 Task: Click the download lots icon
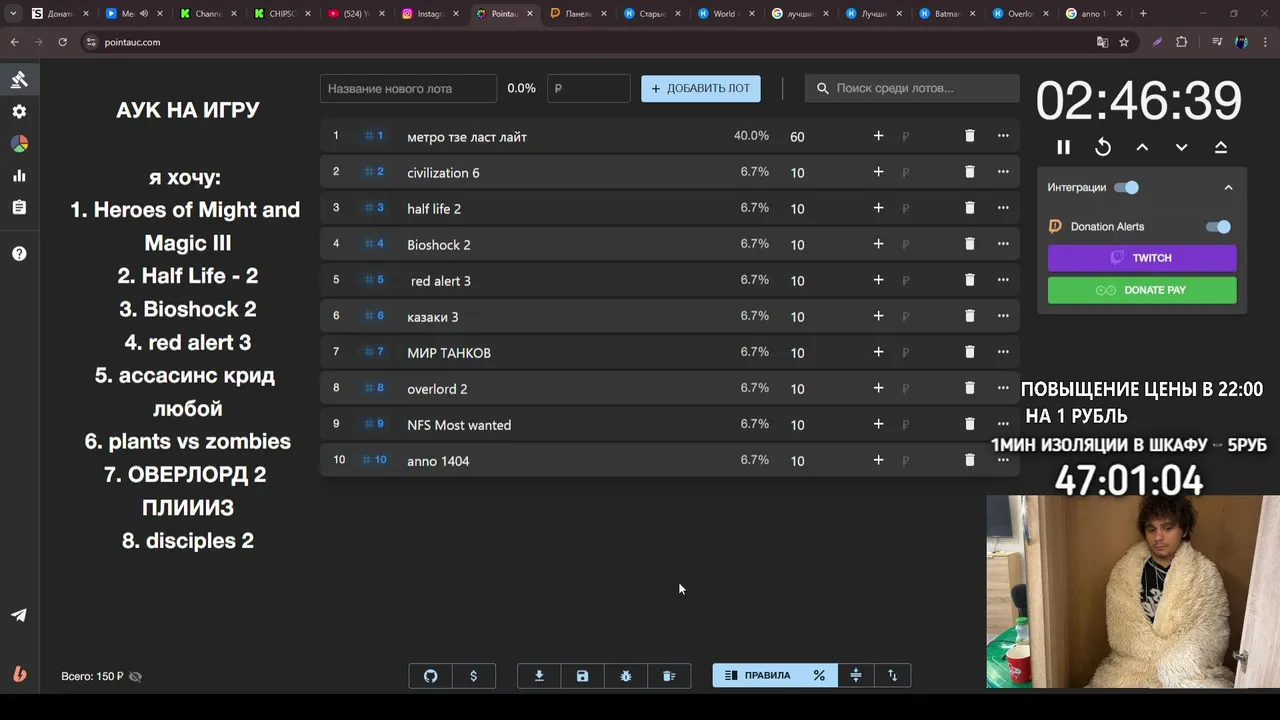click(x=539, y=676)
